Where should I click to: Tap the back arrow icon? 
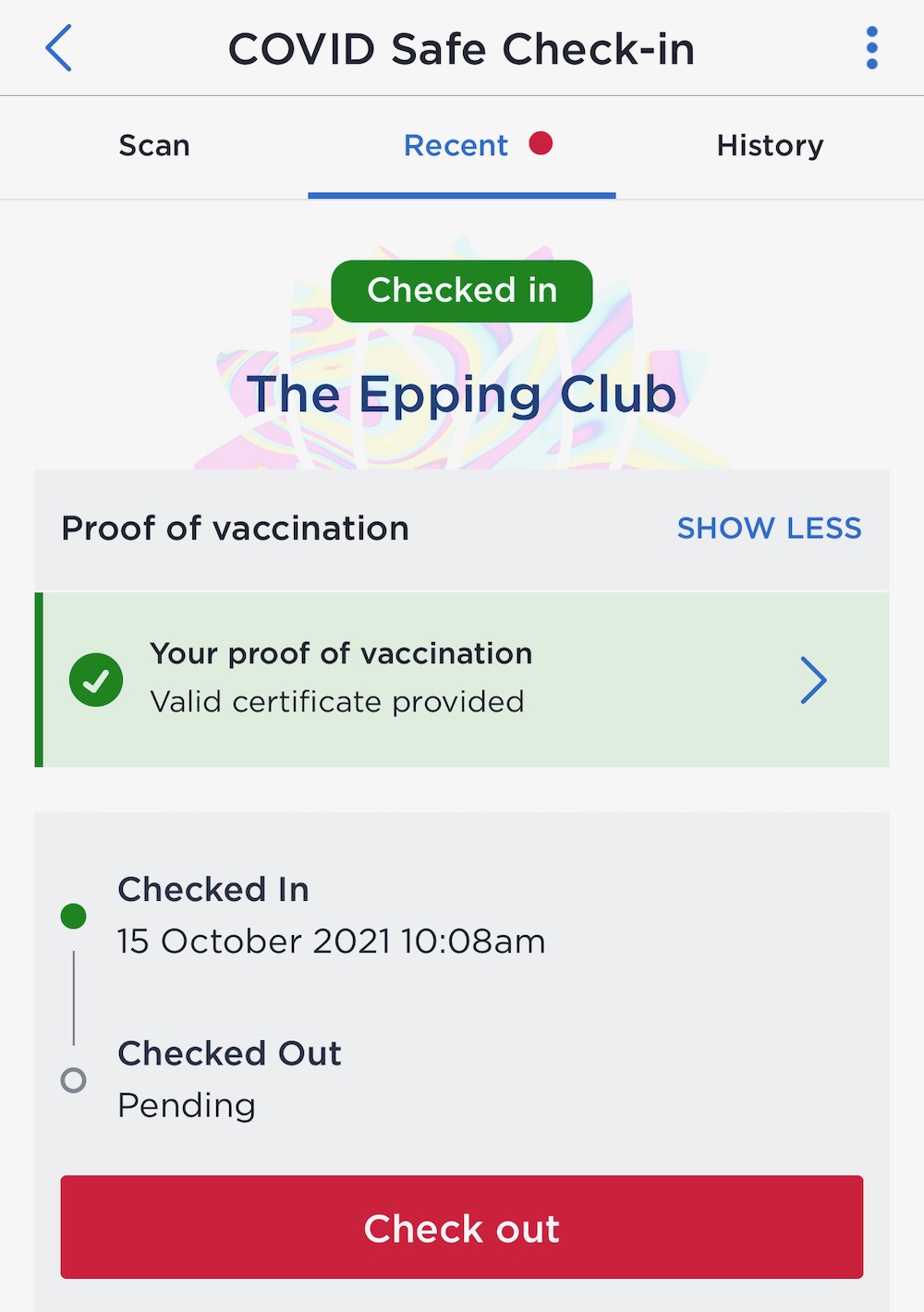(x=59, y=48)
